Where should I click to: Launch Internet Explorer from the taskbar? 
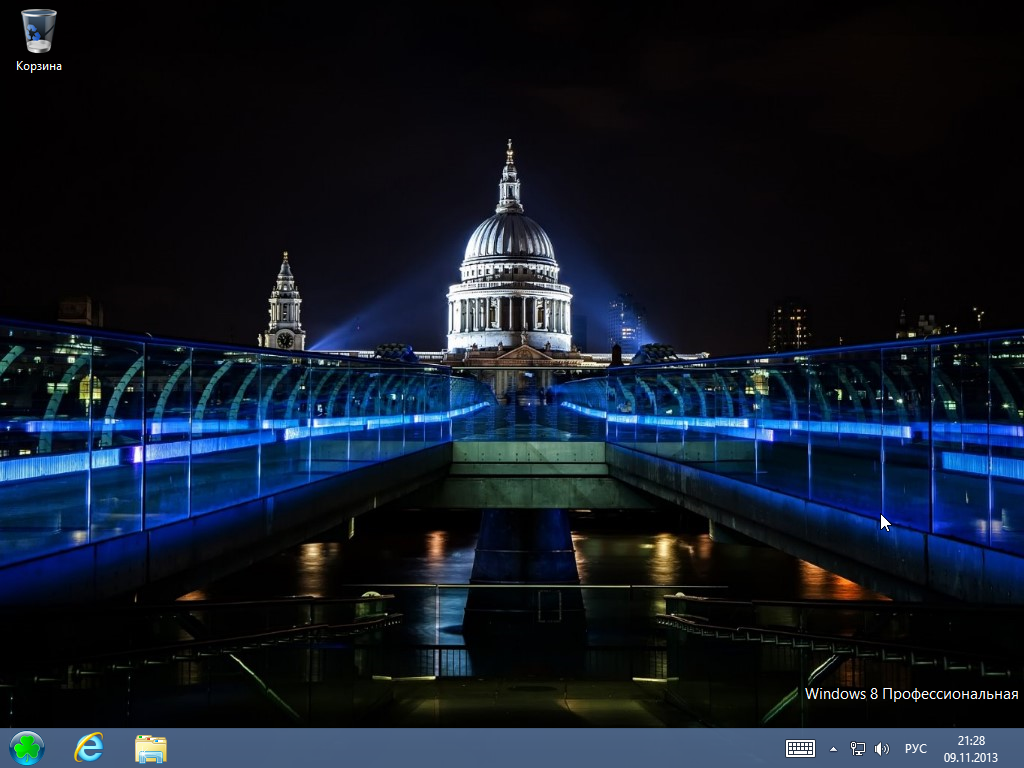point(89,748)
